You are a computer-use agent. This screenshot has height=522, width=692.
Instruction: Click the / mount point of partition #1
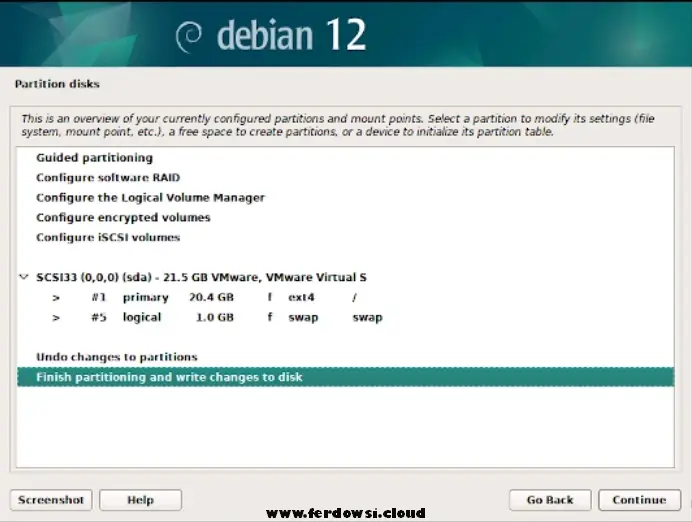(x=354, y=297)
